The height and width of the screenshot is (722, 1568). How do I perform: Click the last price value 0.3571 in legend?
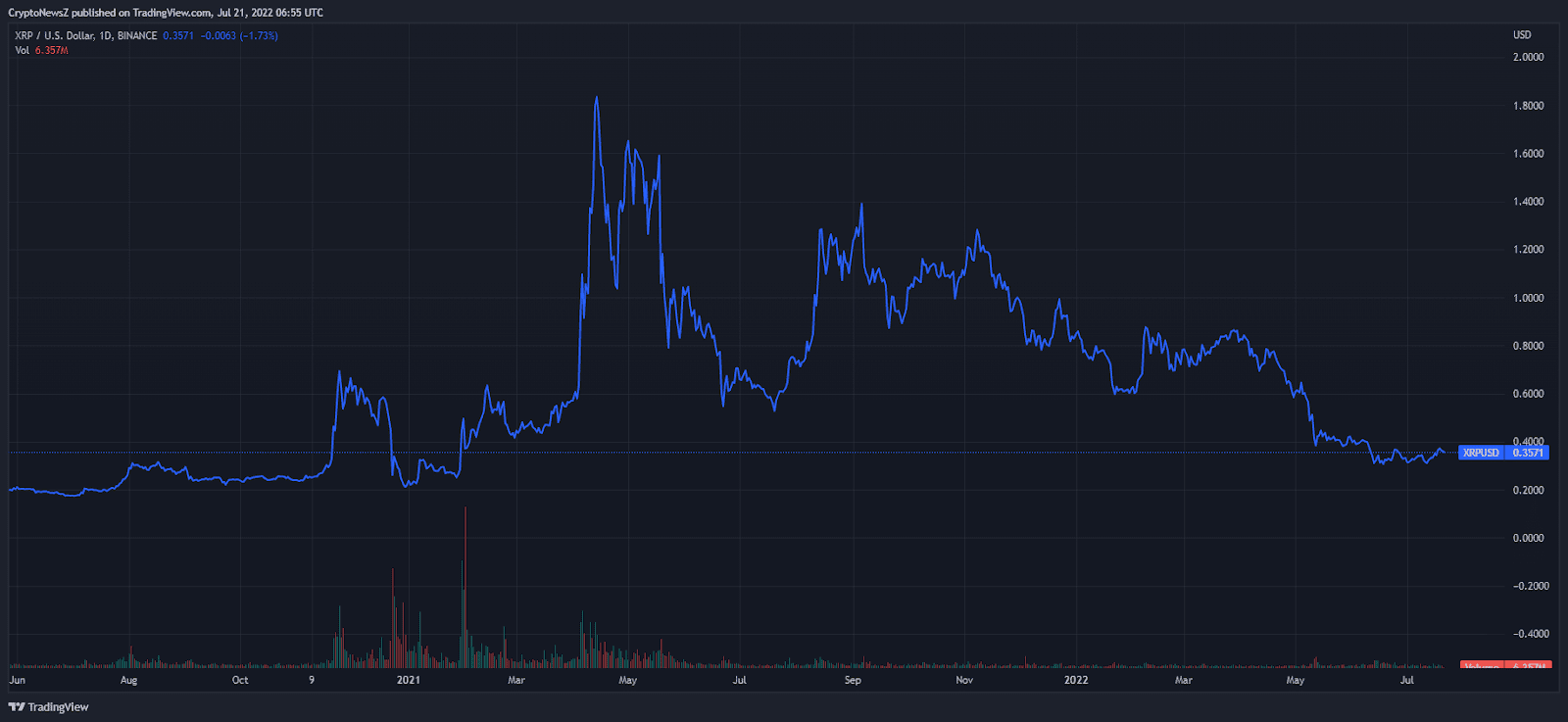pos(178,35)
